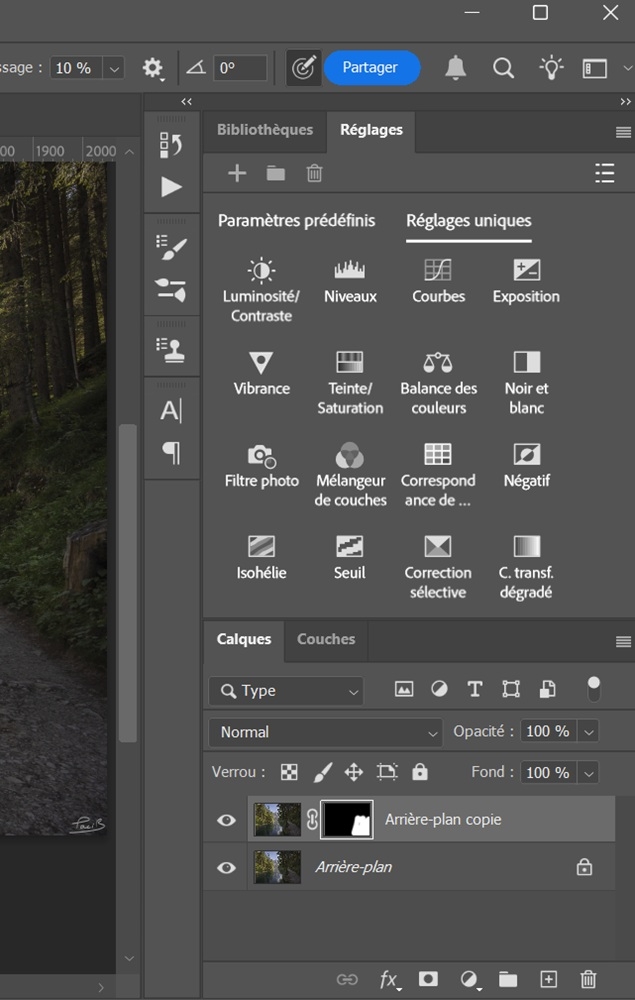Hide the Arrière-plan layer
The width and height of the screenshot is (635, 1000).
[226, 867]
